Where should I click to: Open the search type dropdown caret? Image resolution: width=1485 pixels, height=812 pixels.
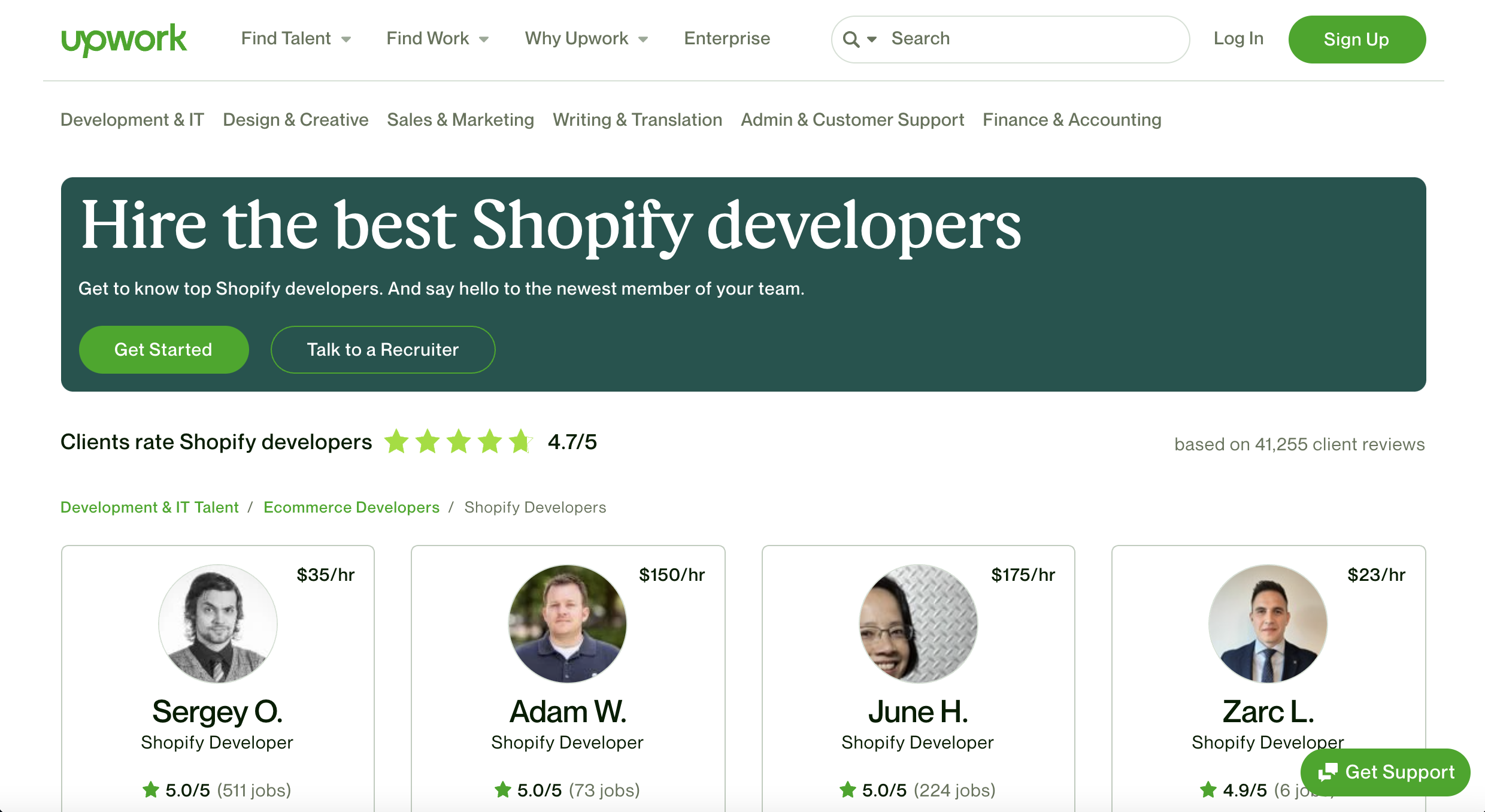[872, 40]
